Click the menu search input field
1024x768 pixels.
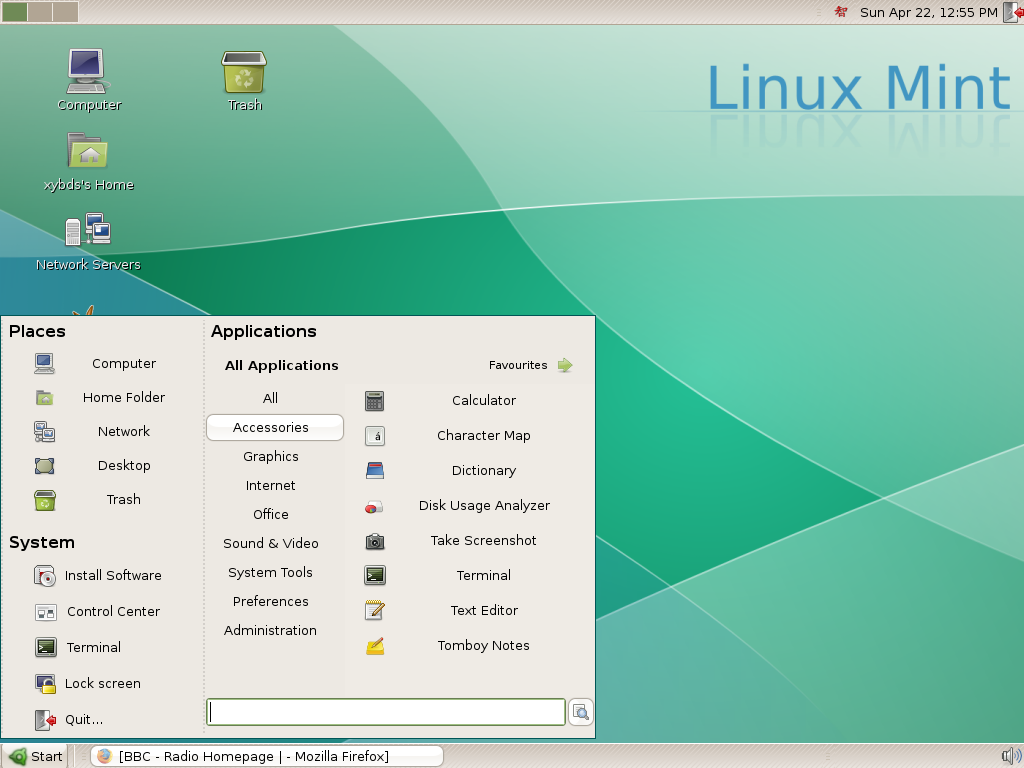coord(386,712)
